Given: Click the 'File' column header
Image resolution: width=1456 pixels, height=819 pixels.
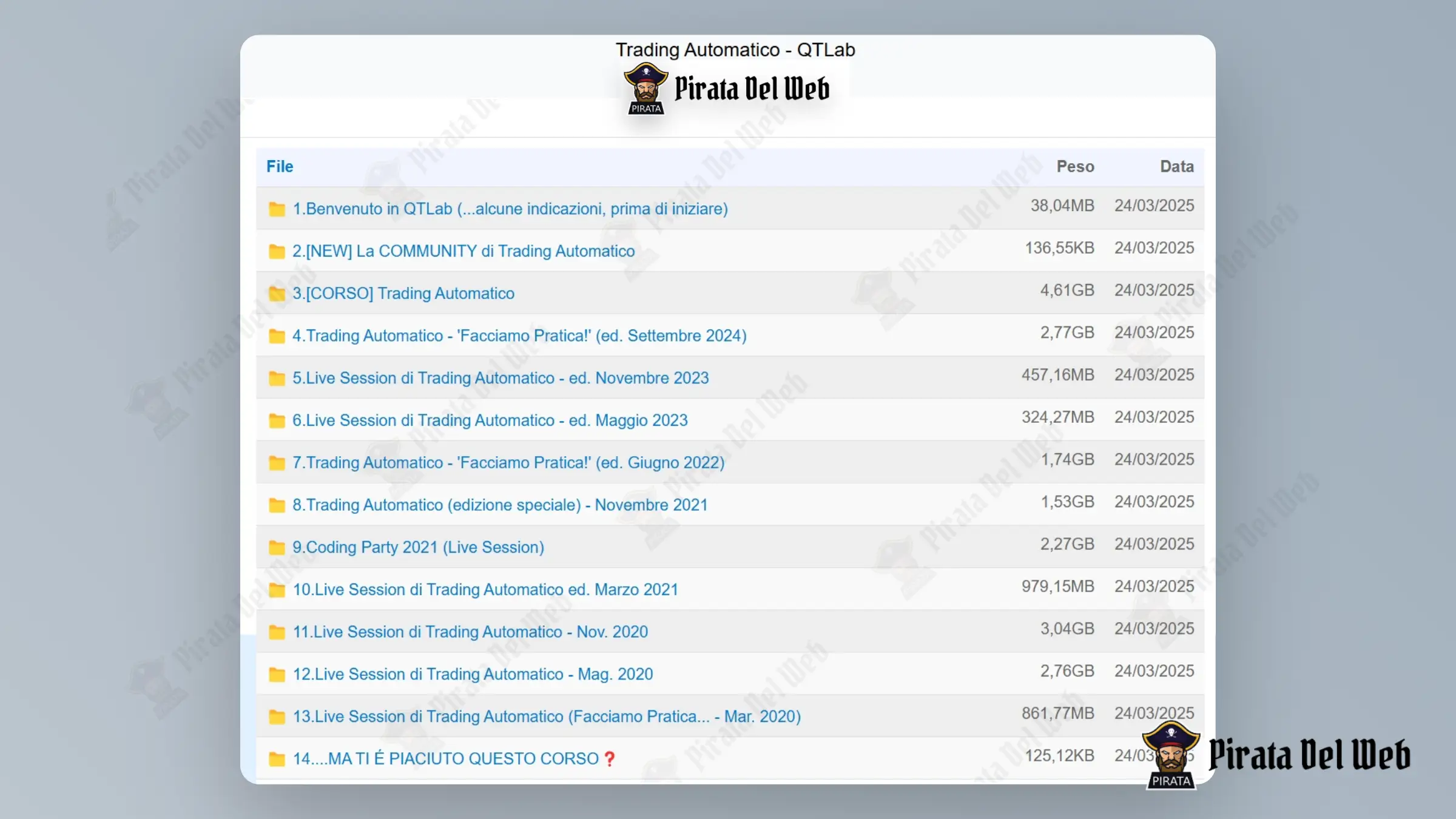Looking at the screenshot, I should 280,166.
